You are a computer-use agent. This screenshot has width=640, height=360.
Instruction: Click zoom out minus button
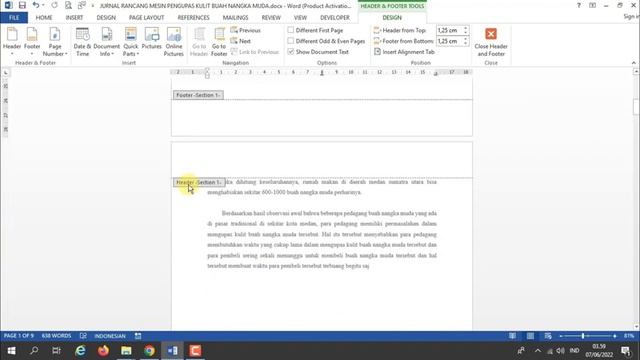click(x=561, y=336)
